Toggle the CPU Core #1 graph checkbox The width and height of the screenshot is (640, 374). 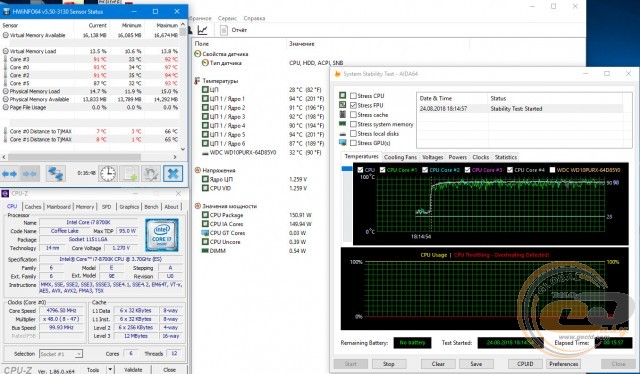382,170
